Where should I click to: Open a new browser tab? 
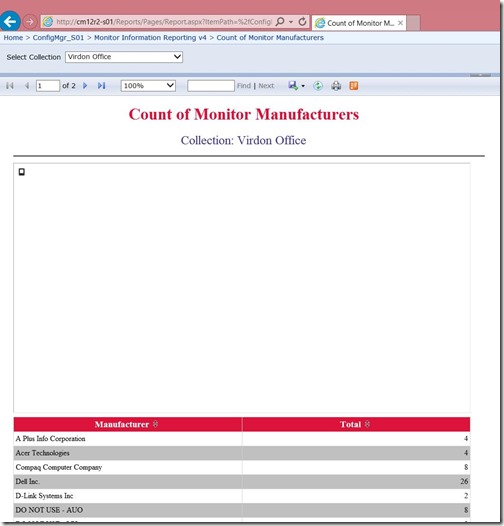coord(413,23)
